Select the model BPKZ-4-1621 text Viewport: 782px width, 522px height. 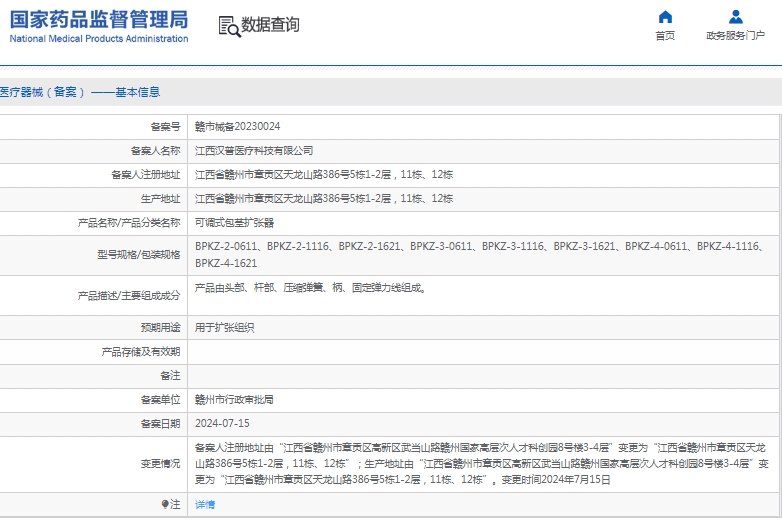pyautogui.click(x=226, y=263)
